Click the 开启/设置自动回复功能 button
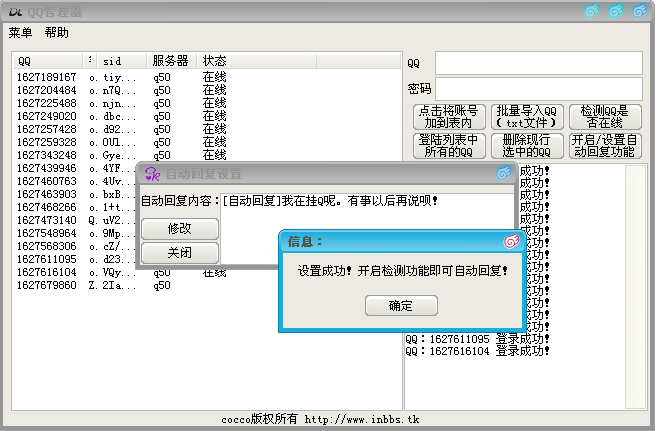This screenshot has width=658, height=431. click(x=604, y=146)
